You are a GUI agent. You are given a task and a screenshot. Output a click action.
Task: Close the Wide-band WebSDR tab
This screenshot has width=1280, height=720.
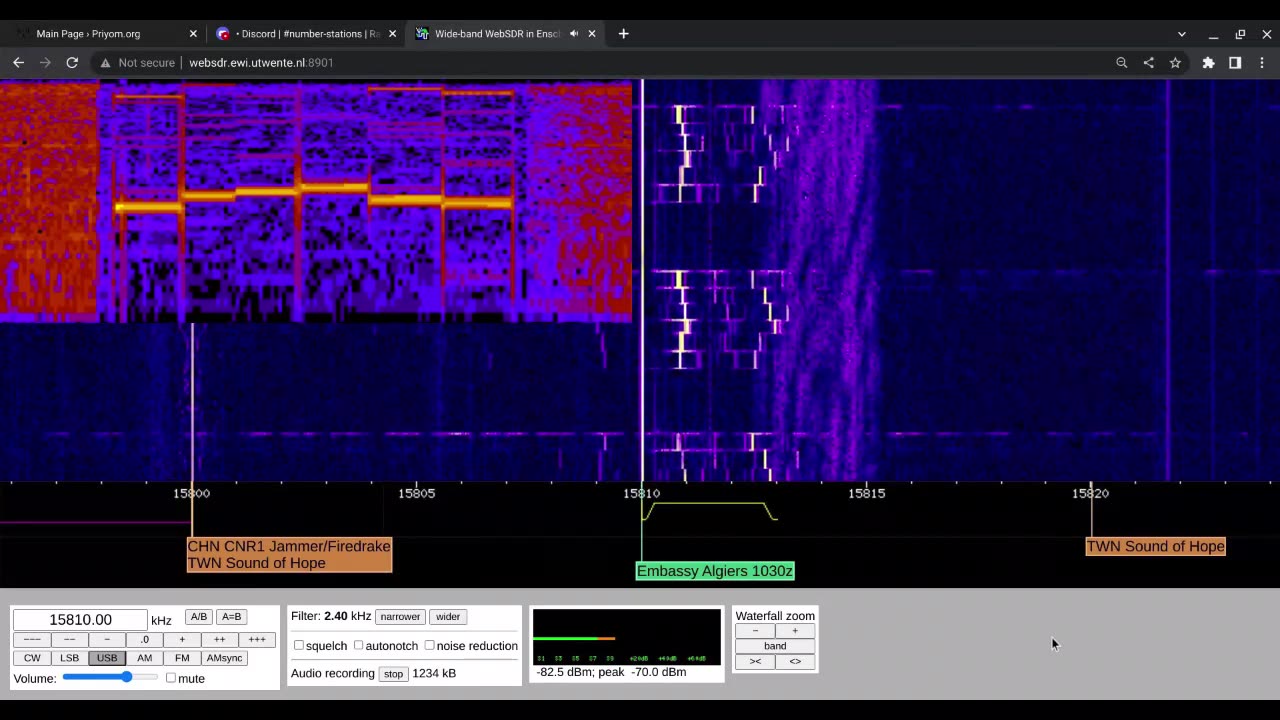click(x=592, y=33)
